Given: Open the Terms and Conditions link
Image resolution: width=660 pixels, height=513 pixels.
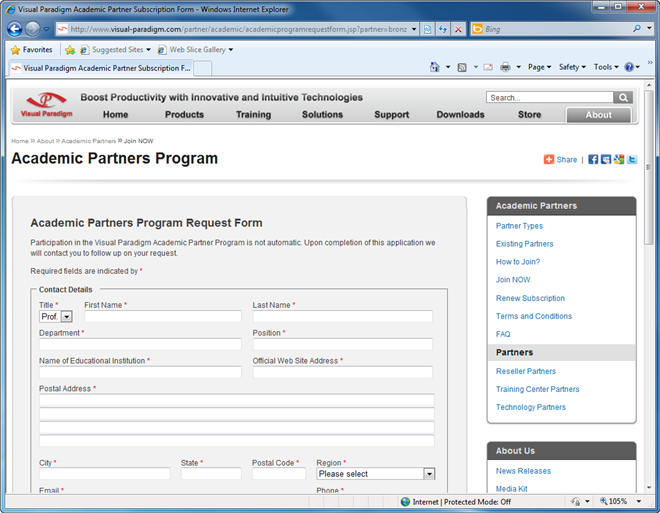Looking at the screenshot, I should pos(534,316).
